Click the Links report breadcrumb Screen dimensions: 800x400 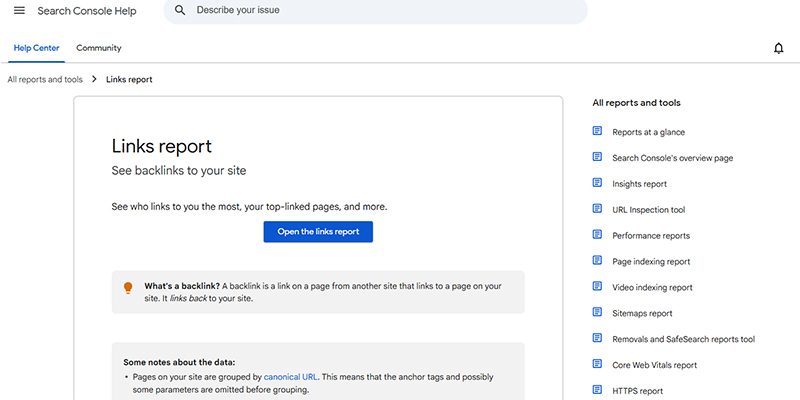(x=129, y=80)
